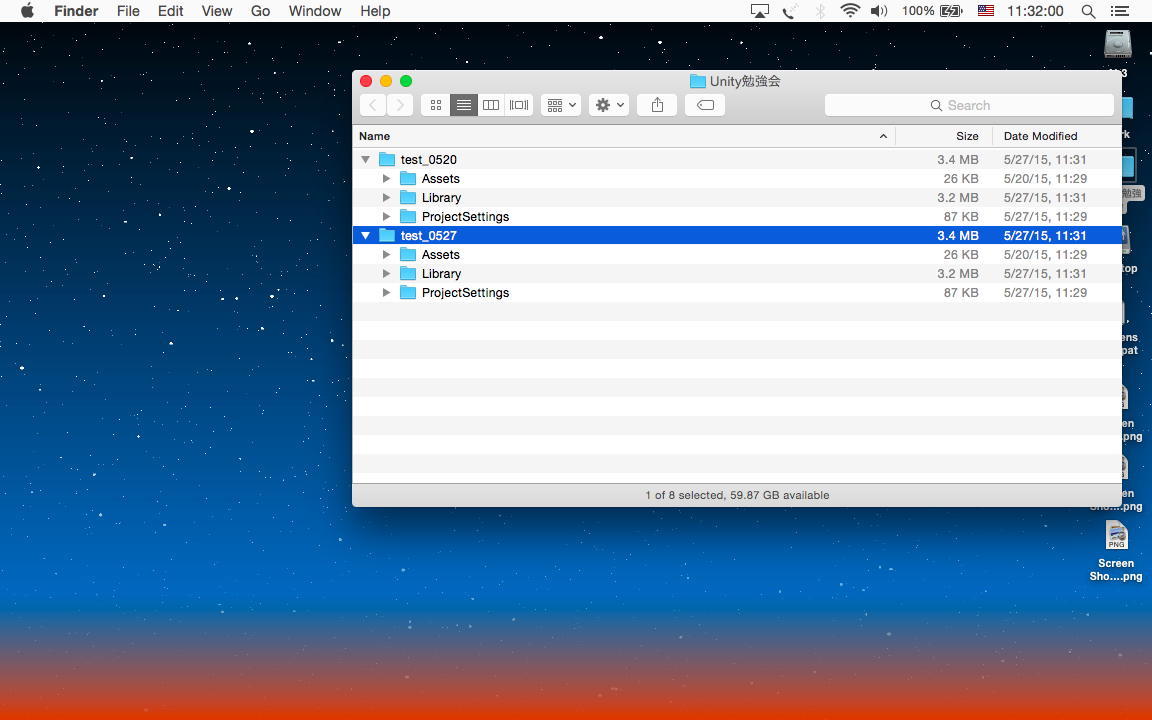Screen dimensions: 1152x720
Task: Open Spotlight search in menu bar
Action: coord(1088,11)
